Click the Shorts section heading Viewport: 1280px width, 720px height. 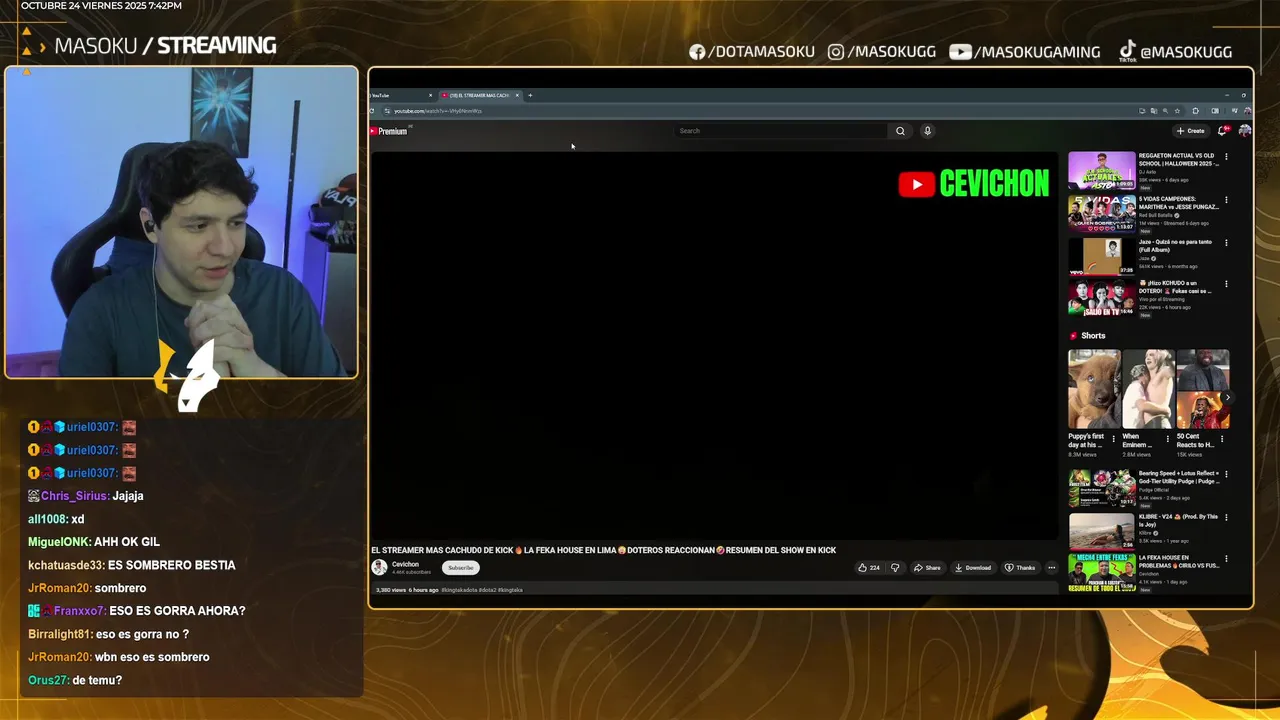tap(1093, 336)
